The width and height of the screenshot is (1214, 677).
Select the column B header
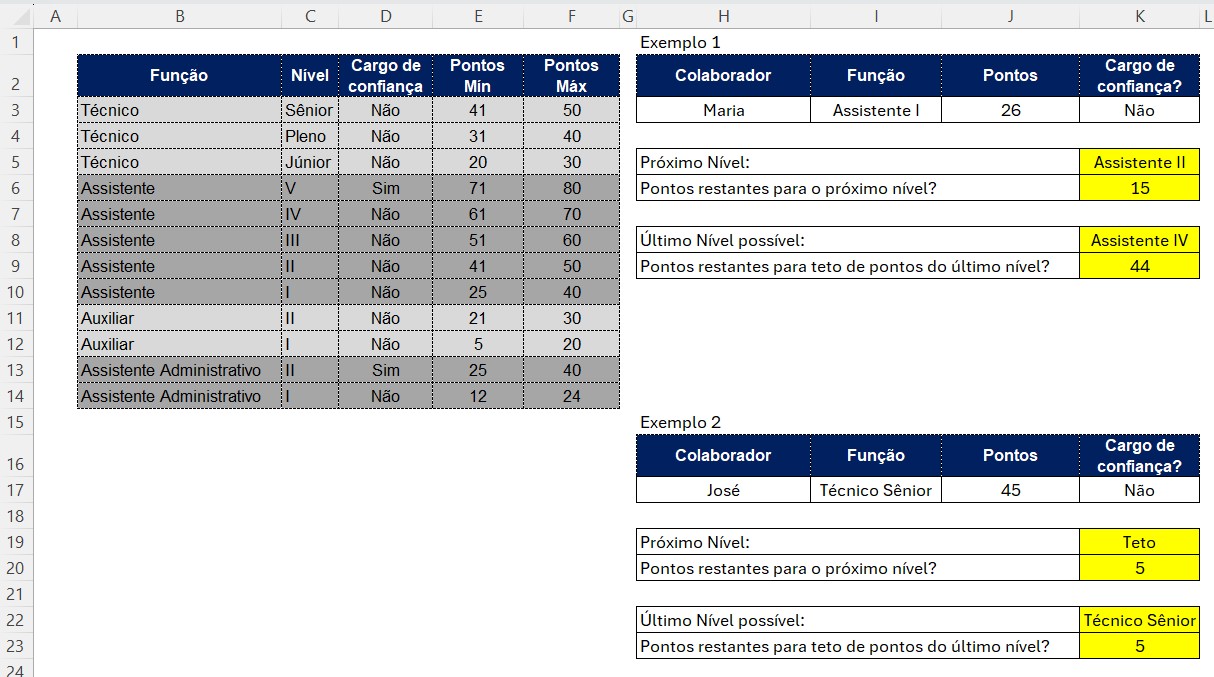[x=179, y=16]
